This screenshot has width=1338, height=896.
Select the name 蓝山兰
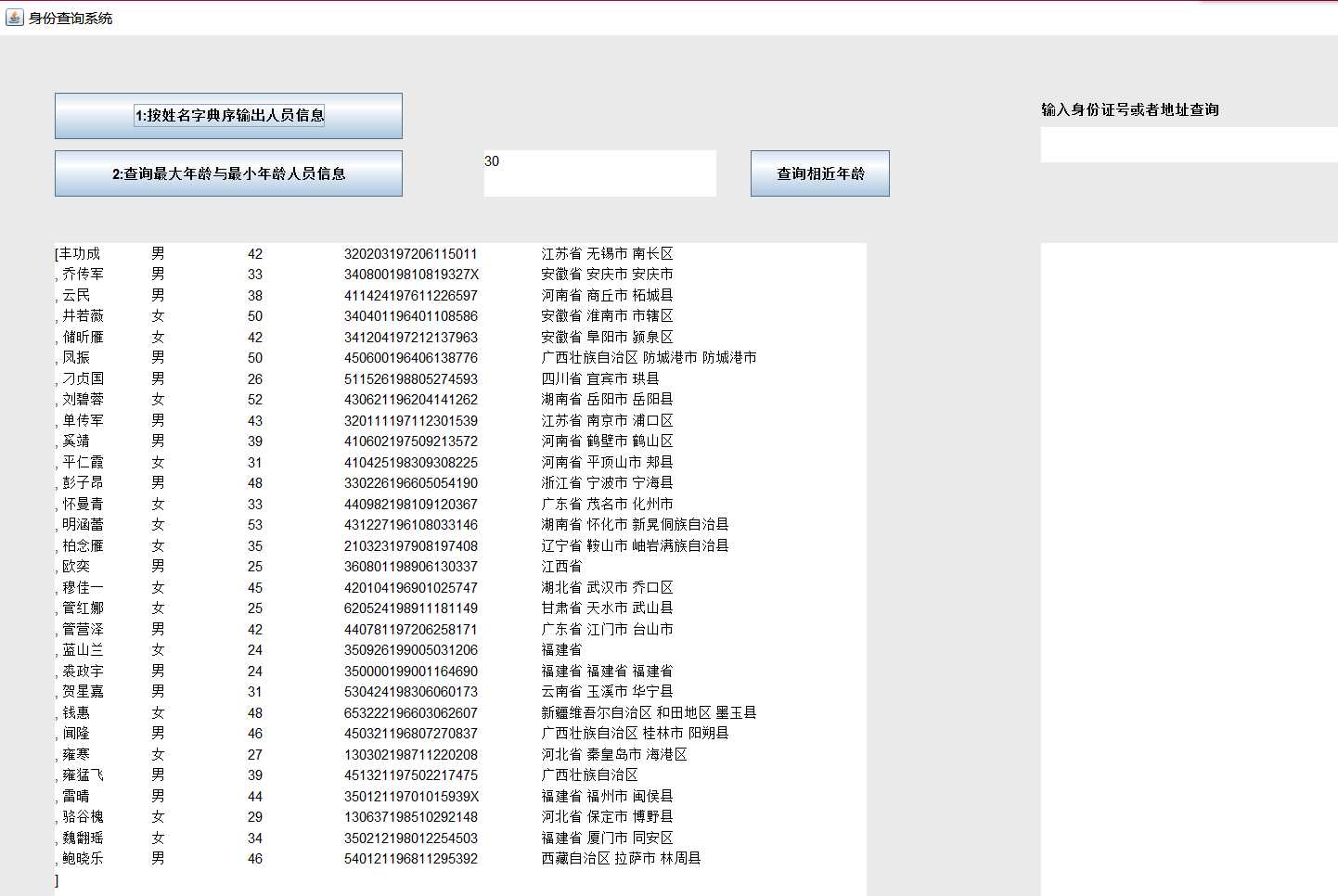point(83,650)
